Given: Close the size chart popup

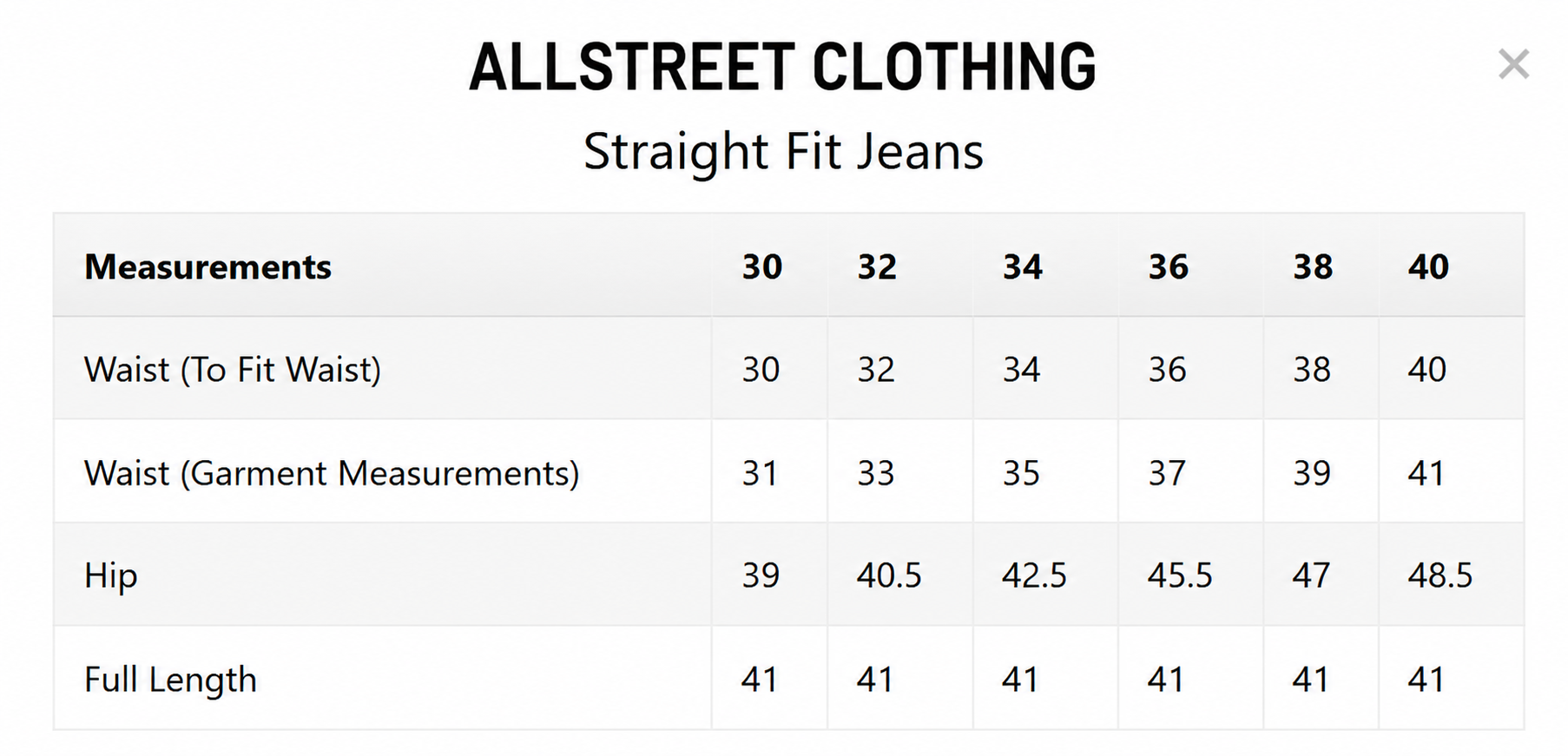Looking at the screenshot, I should [x=1513, y=64].
